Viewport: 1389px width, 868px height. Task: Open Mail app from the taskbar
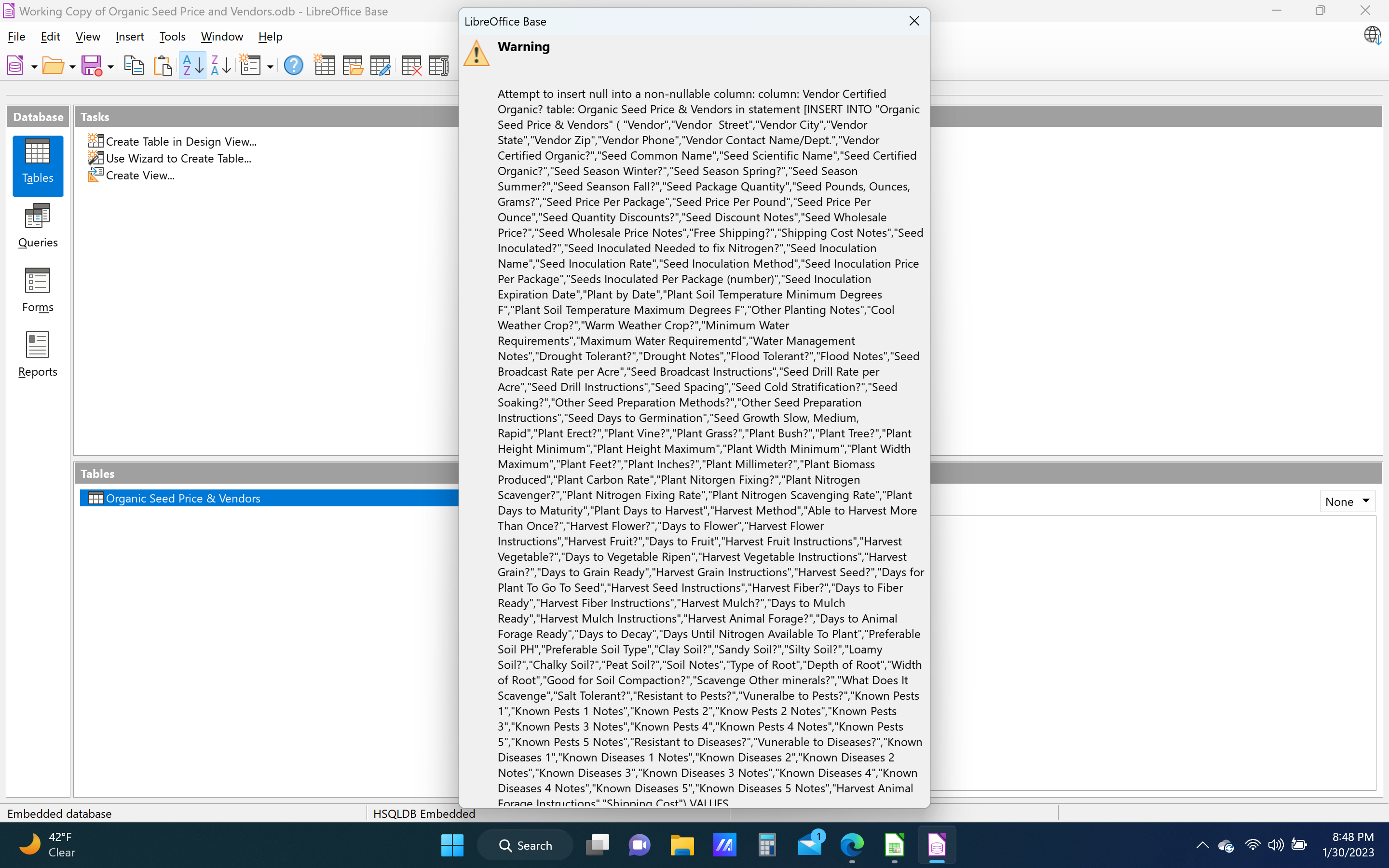(x=810, y=845)
